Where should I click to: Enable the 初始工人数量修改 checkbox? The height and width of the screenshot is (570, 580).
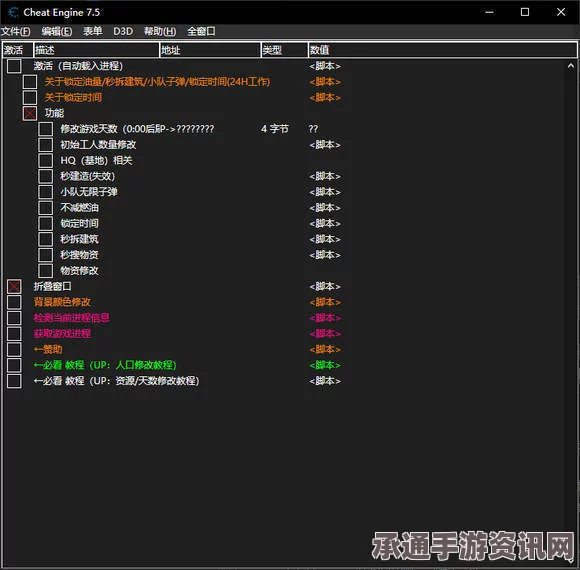click(45, 145)
